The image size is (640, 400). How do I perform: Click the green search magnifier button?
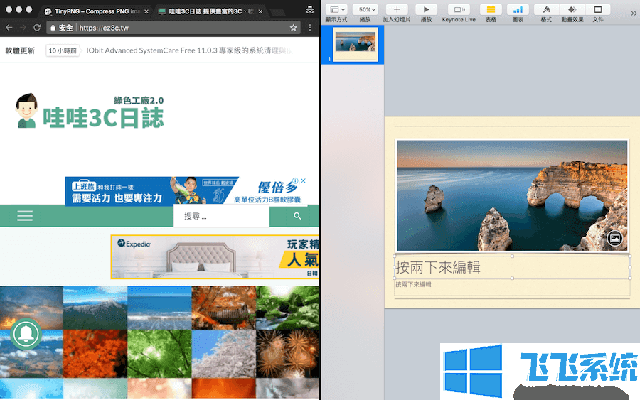pos(298,216)
